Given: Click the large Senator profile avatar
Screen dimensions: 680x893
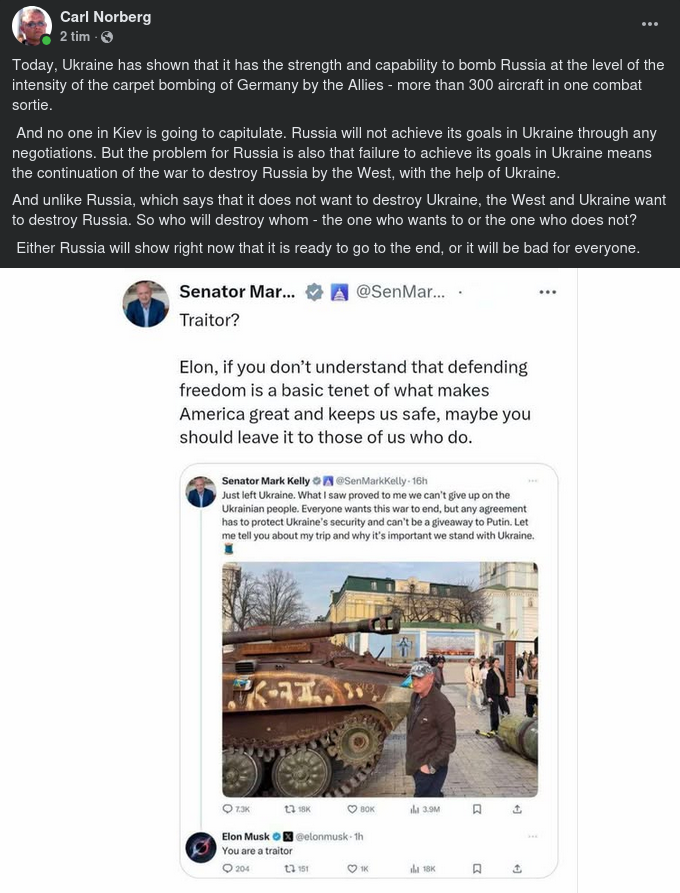Looking at the screenshot, I should (146, 304).
